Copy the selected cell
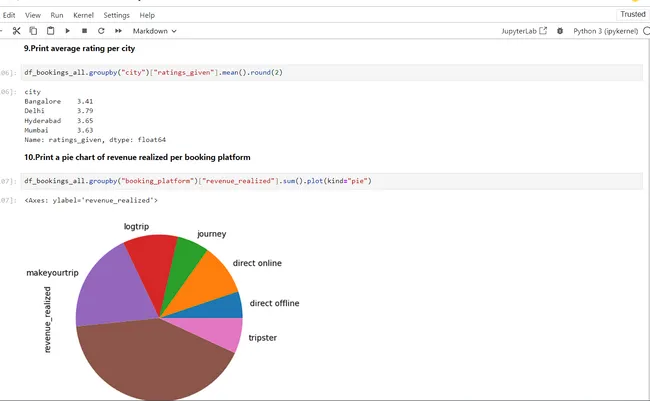 (x=33, y=31)
